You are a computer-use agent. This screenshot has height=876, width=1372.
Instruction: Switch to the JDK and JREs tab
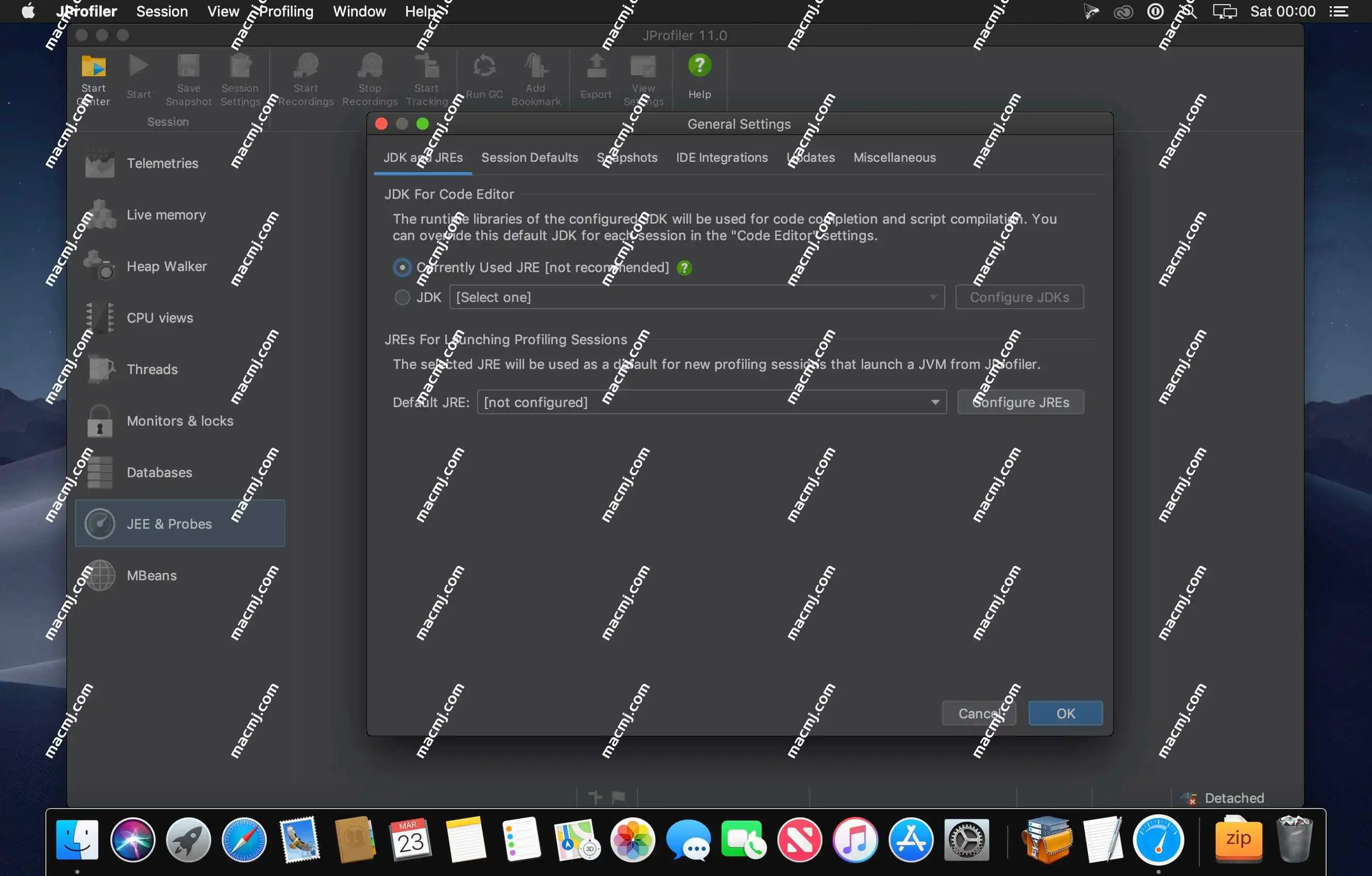(423, 158)
